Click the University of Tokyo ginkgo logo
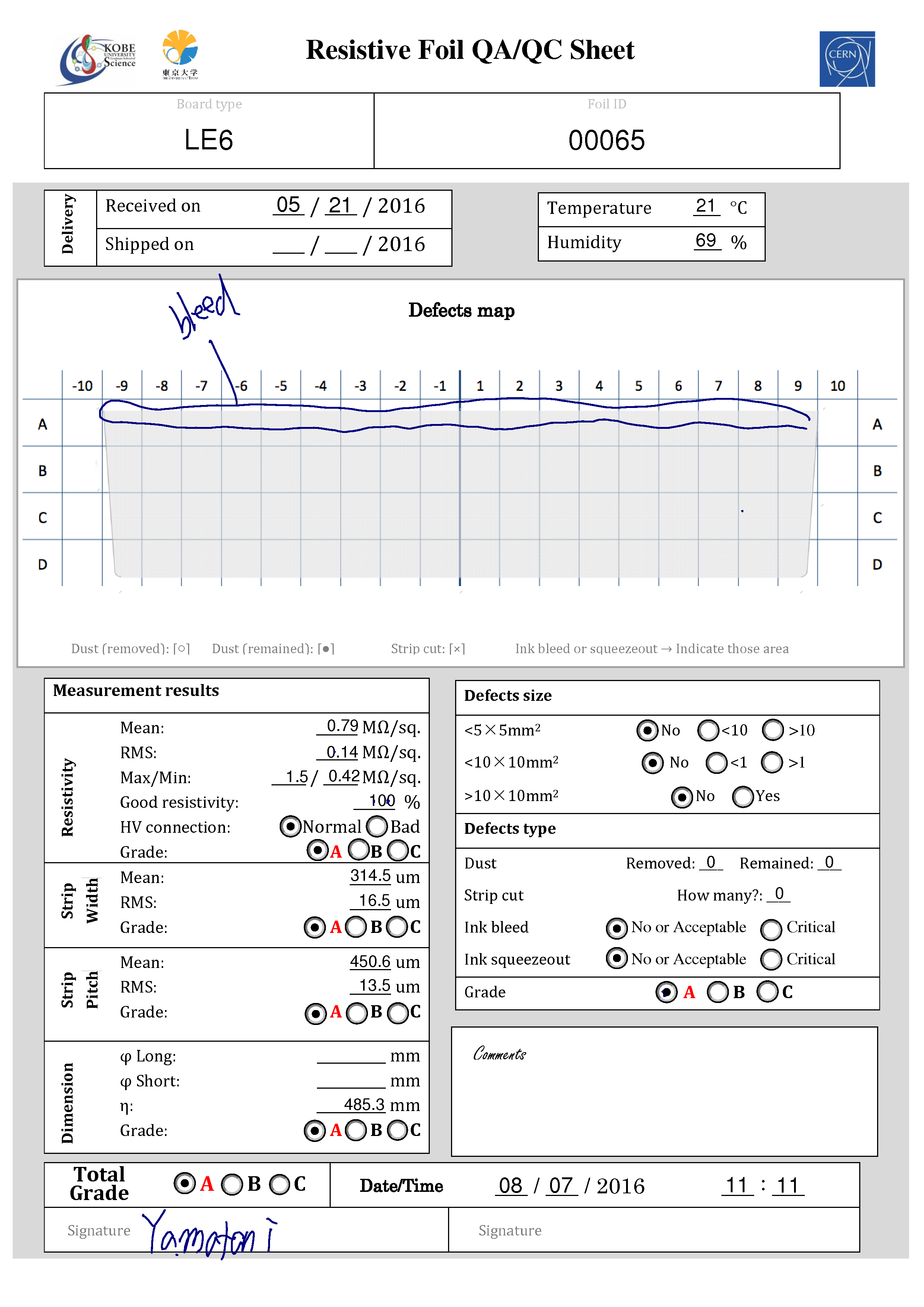 point(180,55)
